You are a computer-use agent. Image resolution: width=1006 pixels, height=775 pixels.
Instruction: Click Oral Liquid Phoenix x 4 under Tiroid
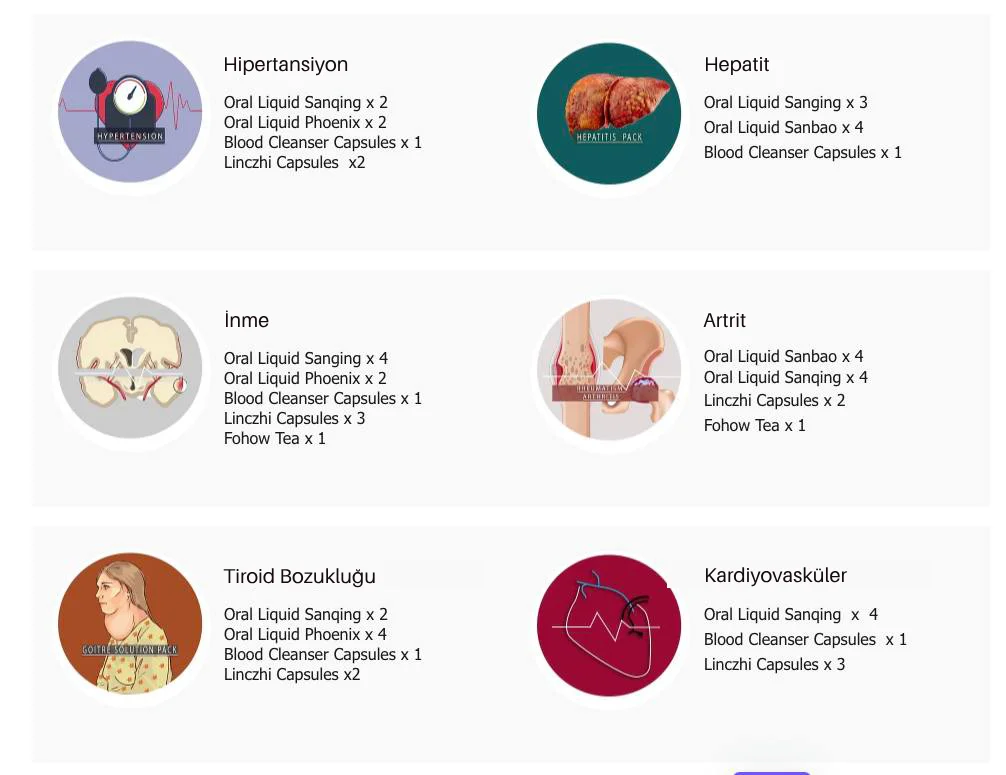305,635
